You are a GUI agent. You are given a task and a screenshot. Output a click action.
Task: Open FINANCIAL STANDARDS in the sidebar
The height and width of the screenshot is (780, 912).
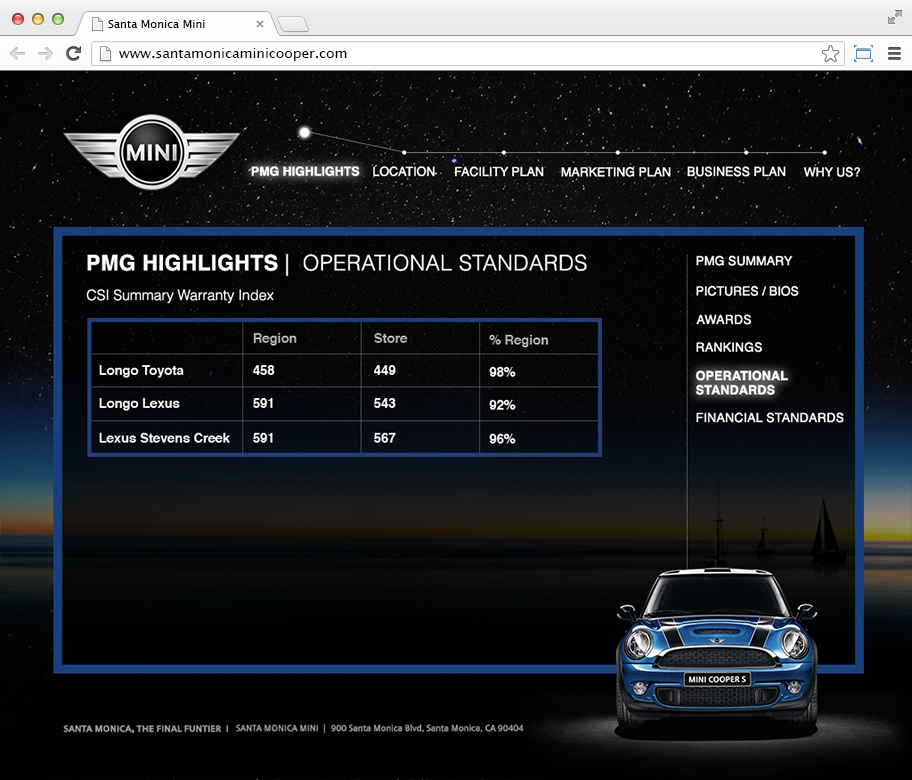[770, 418]
